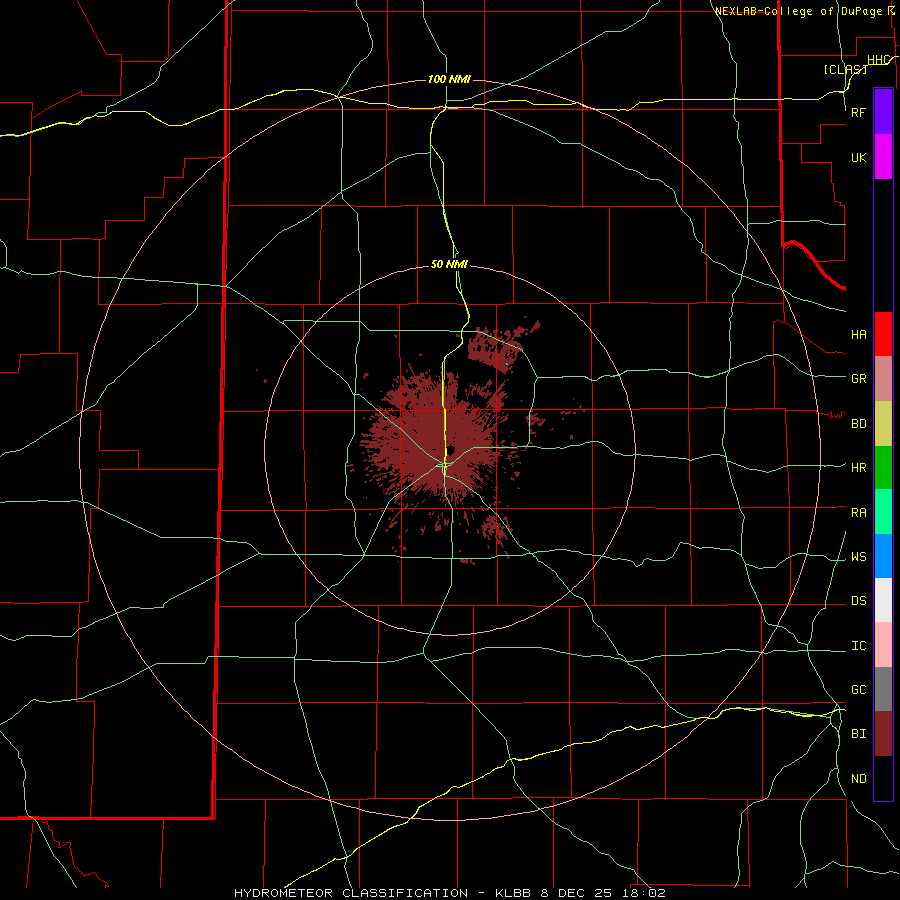Click the 50 NMI range ring label
The width and height of the screenshot is (900, 900).
tap(449, 264)
